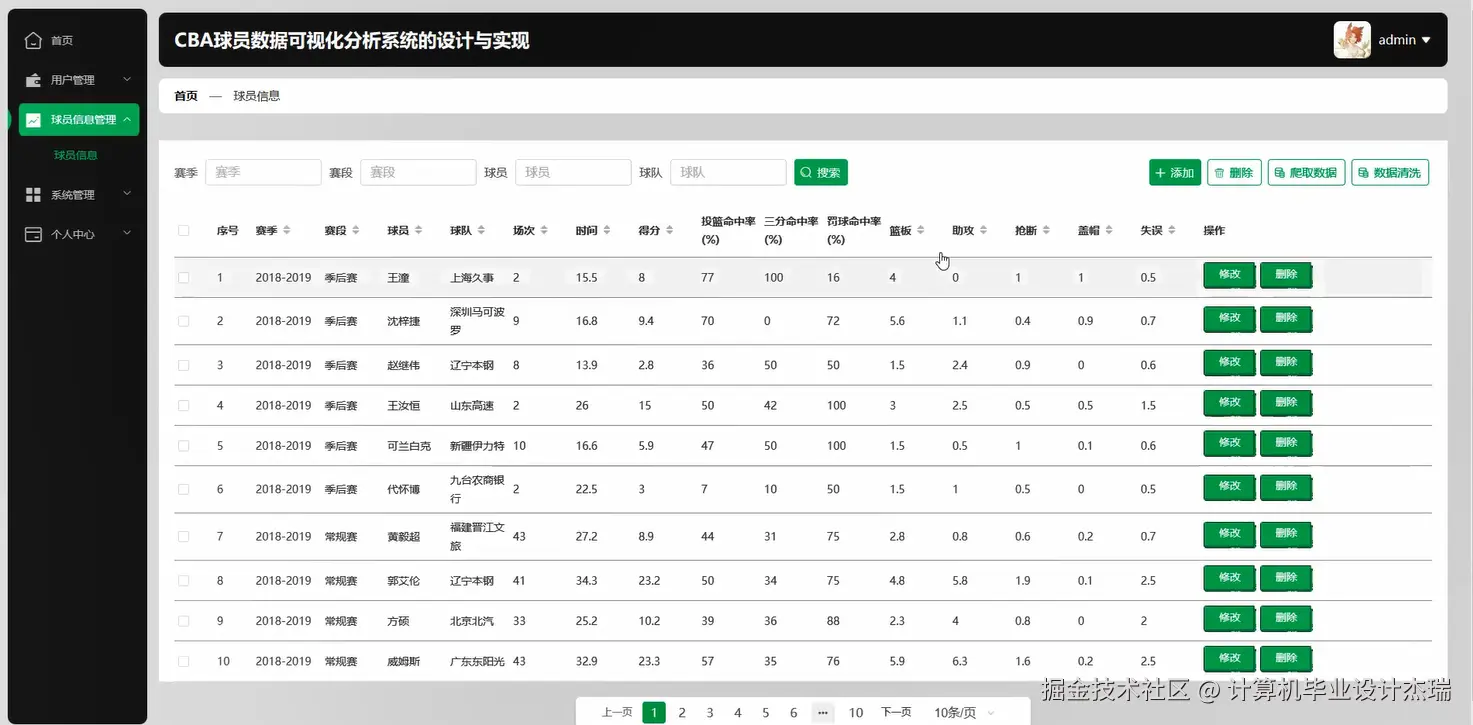Image resolution: width=1473 pixels, height=725 pixels.
Task: Click the 球员信息管理 chart icon
Action: 33,119
